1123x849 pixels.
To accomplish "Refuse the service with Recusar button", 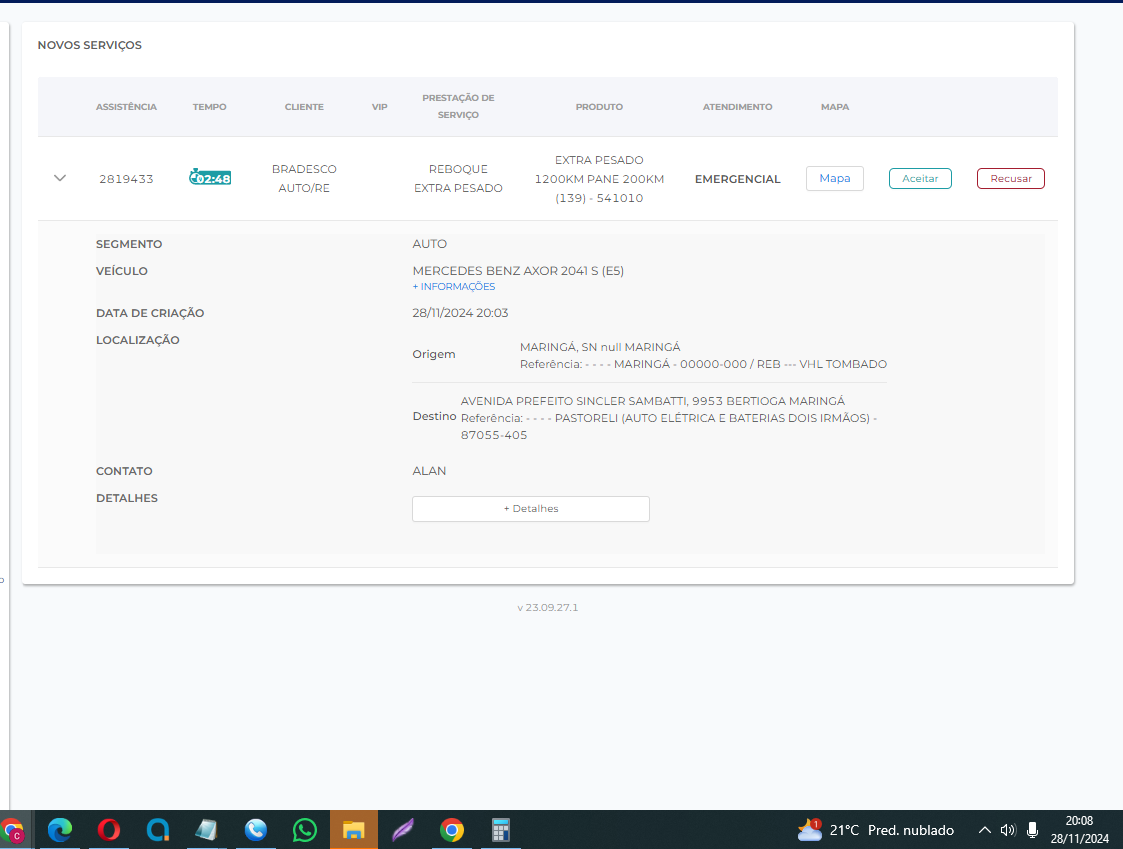I will coord(1010,178).
